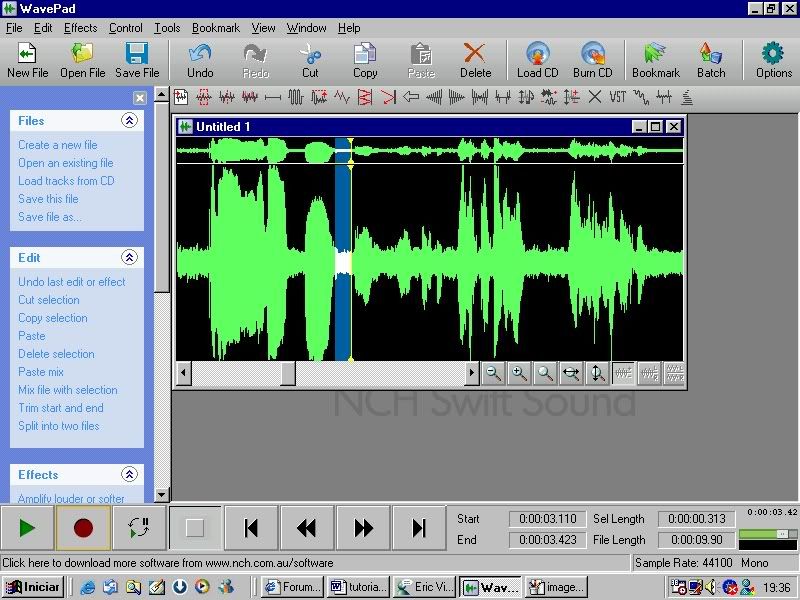Open the Effects menu
Image resolution: width=800 pixels, height=600 pixels.
[x=81, y=28]
